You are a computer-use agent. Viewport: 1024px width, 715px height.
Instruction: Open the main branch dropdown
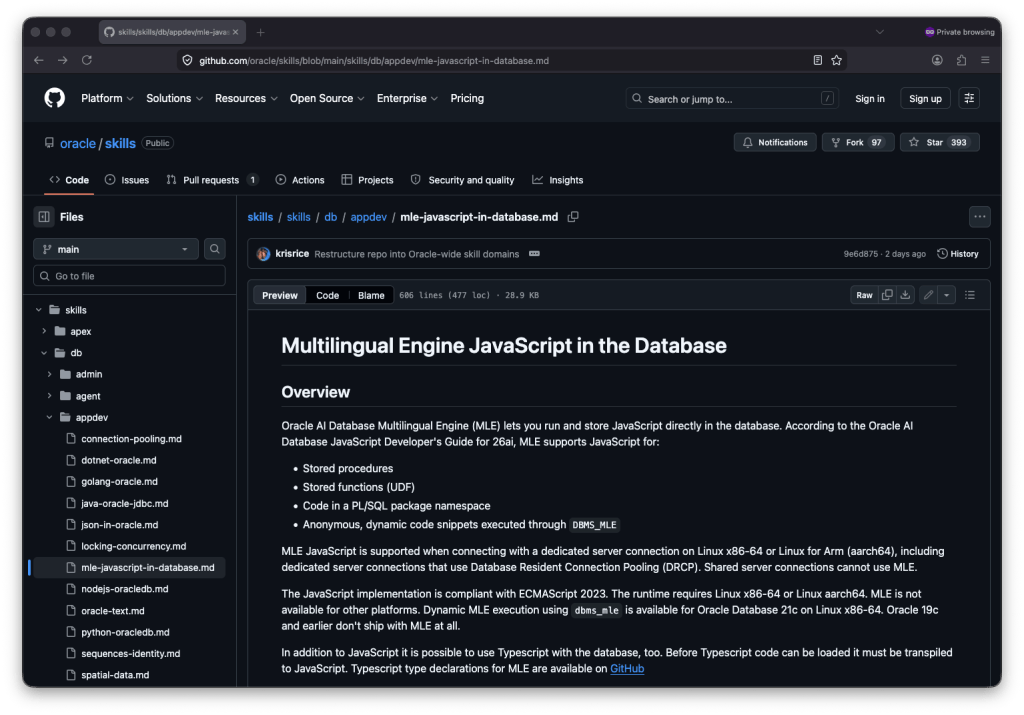[x=116, y=249]
